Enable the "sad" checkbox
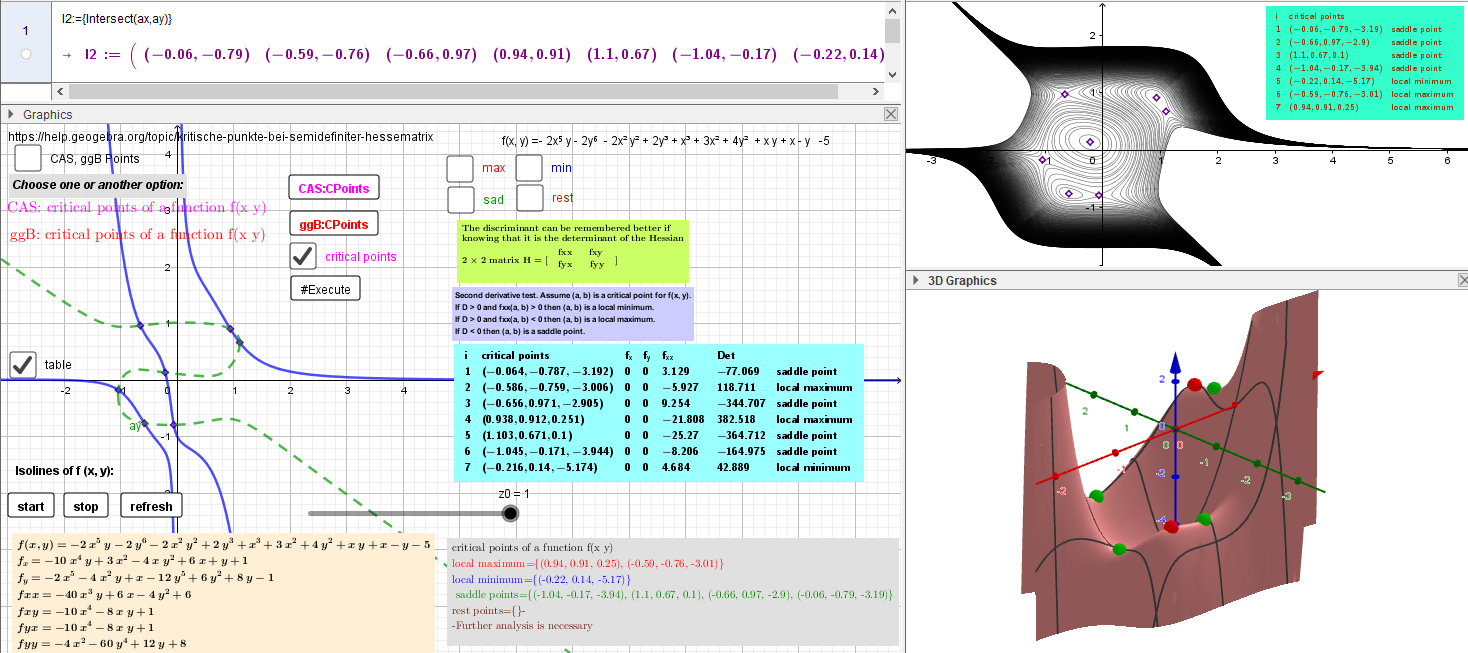The width and height of the screenshot is (1468, 653). click(x=460, y=199)
